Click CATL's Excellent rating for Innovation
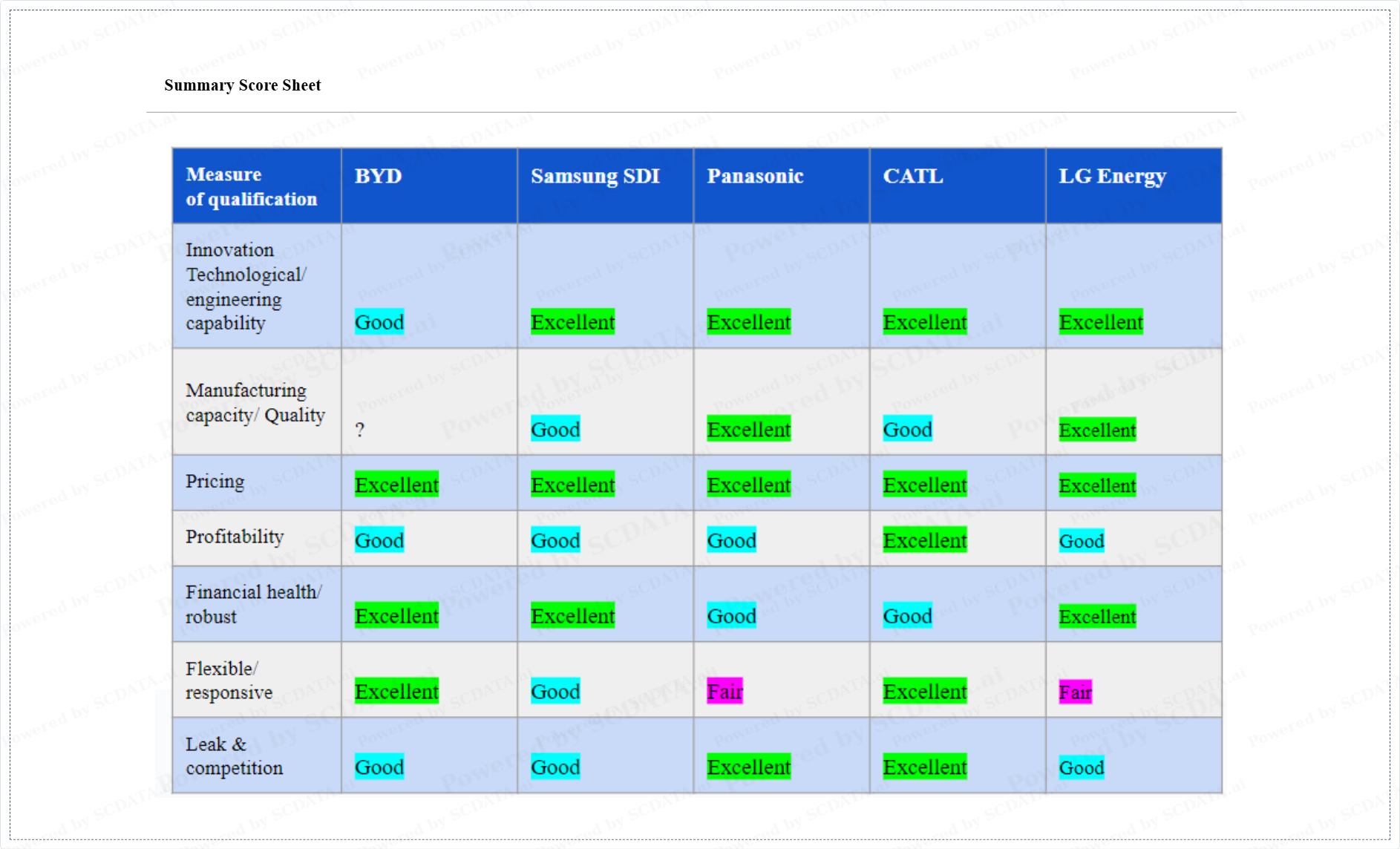This screenshot has height=849, width=1400. [x=925, y=322]
